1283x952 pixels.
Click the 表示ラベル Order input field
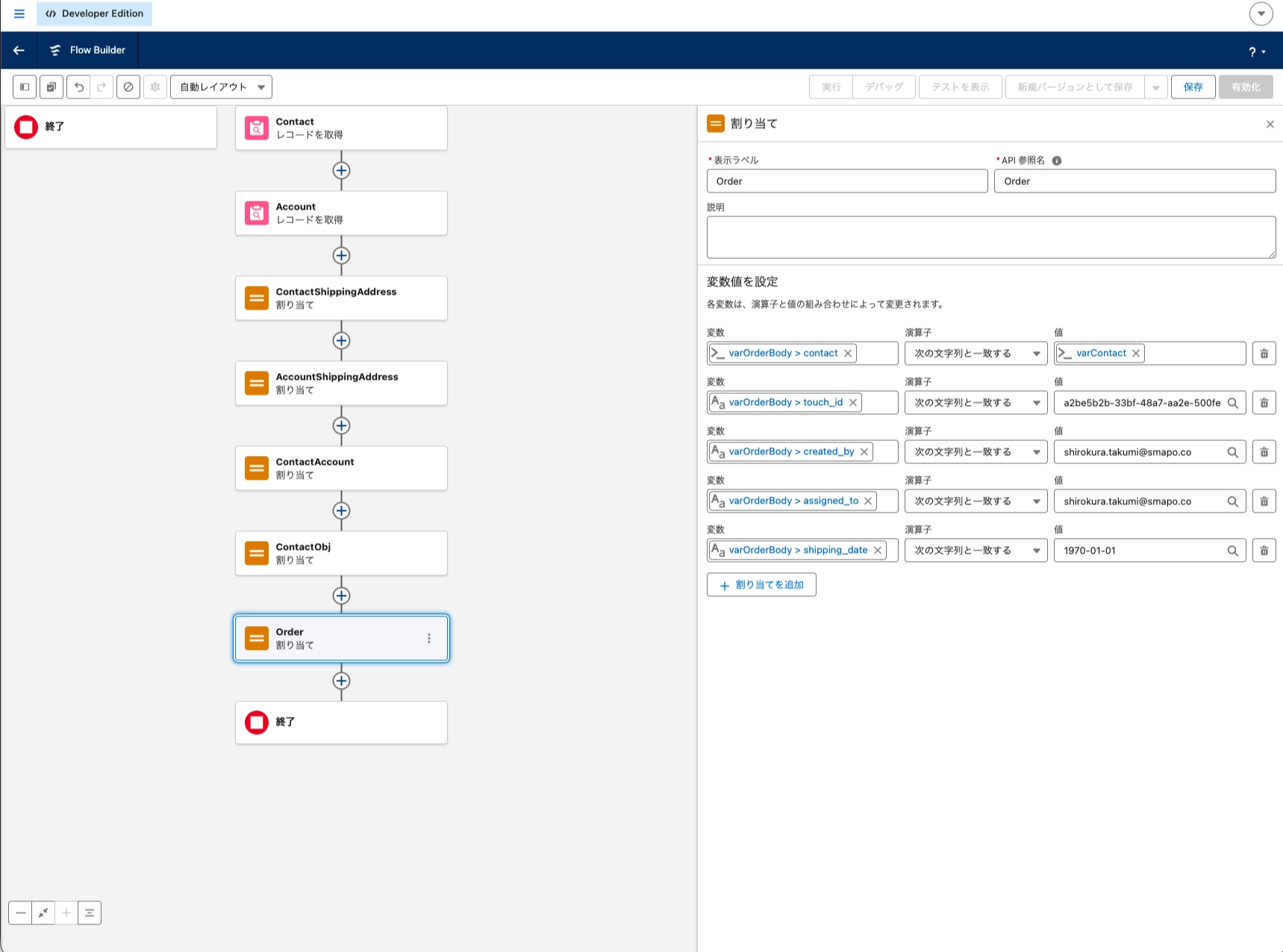(x=847, y=181)
